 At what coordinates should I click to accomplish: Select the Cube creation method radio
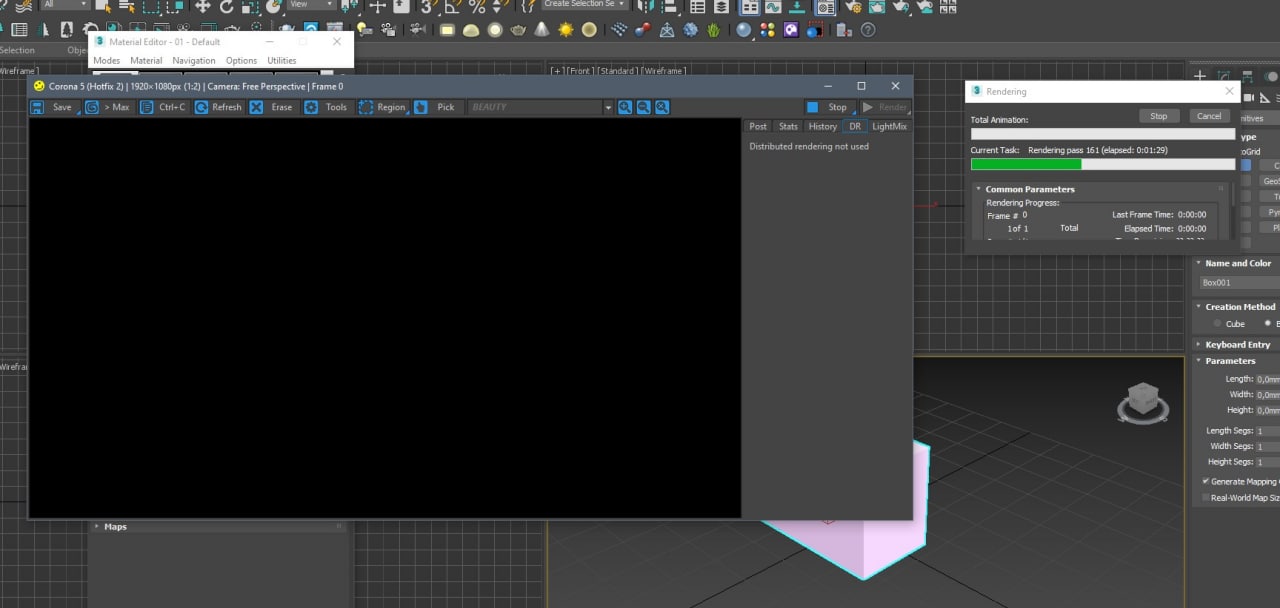(1217, 324)
